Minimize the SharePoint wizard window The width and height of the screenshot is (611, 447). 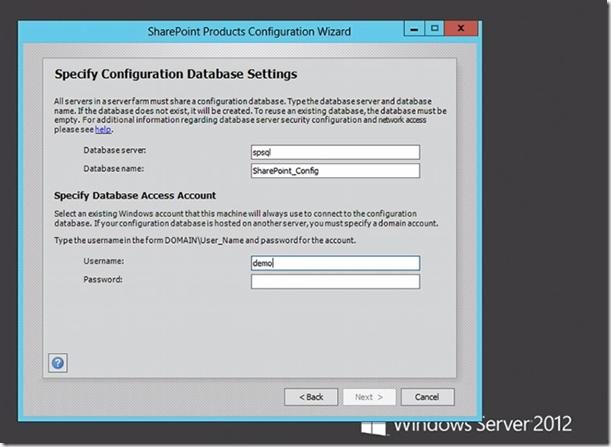click(x=414, y=28)
